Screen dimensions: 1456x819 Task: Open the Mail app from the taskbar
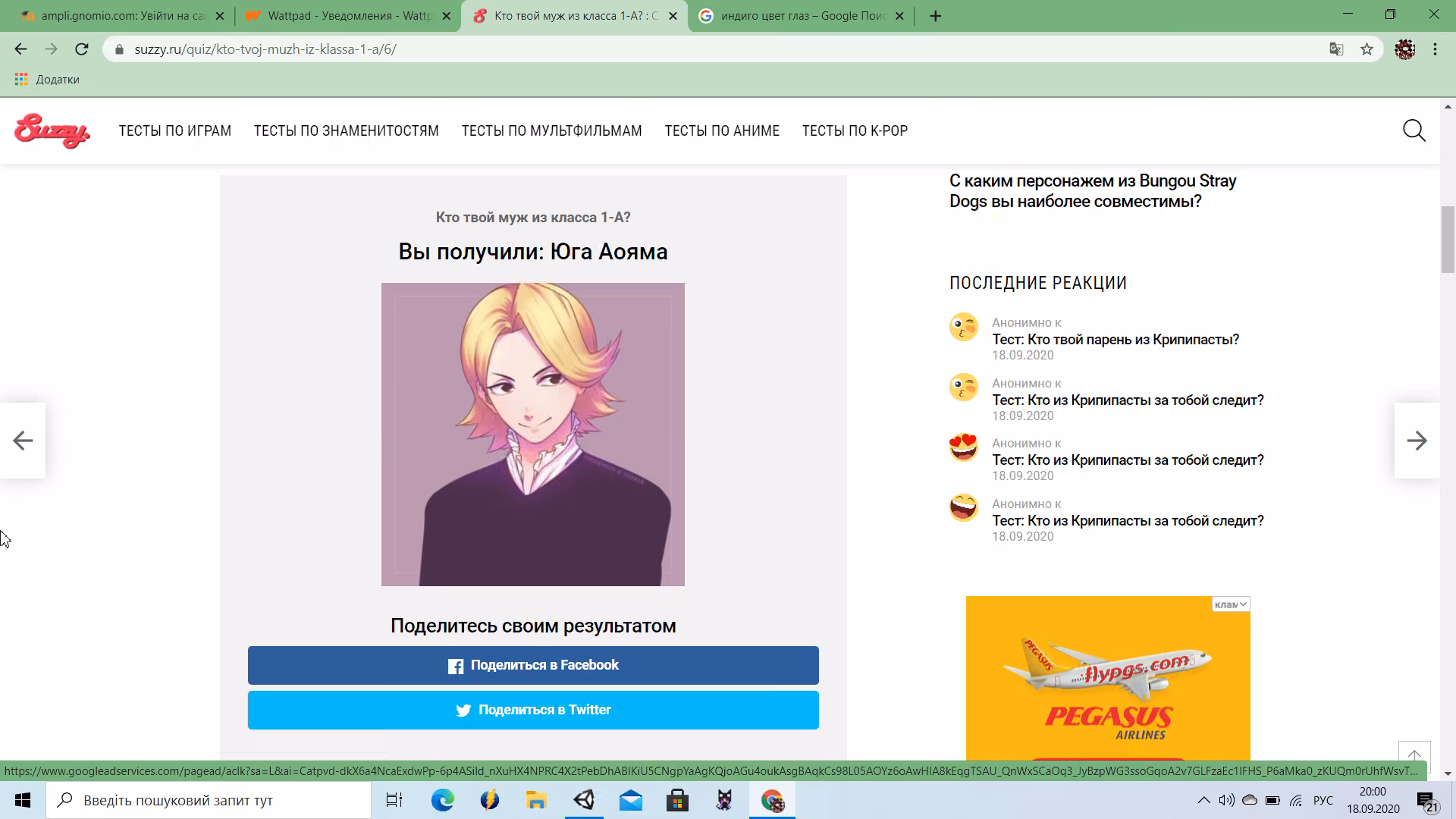click(631, 800)
